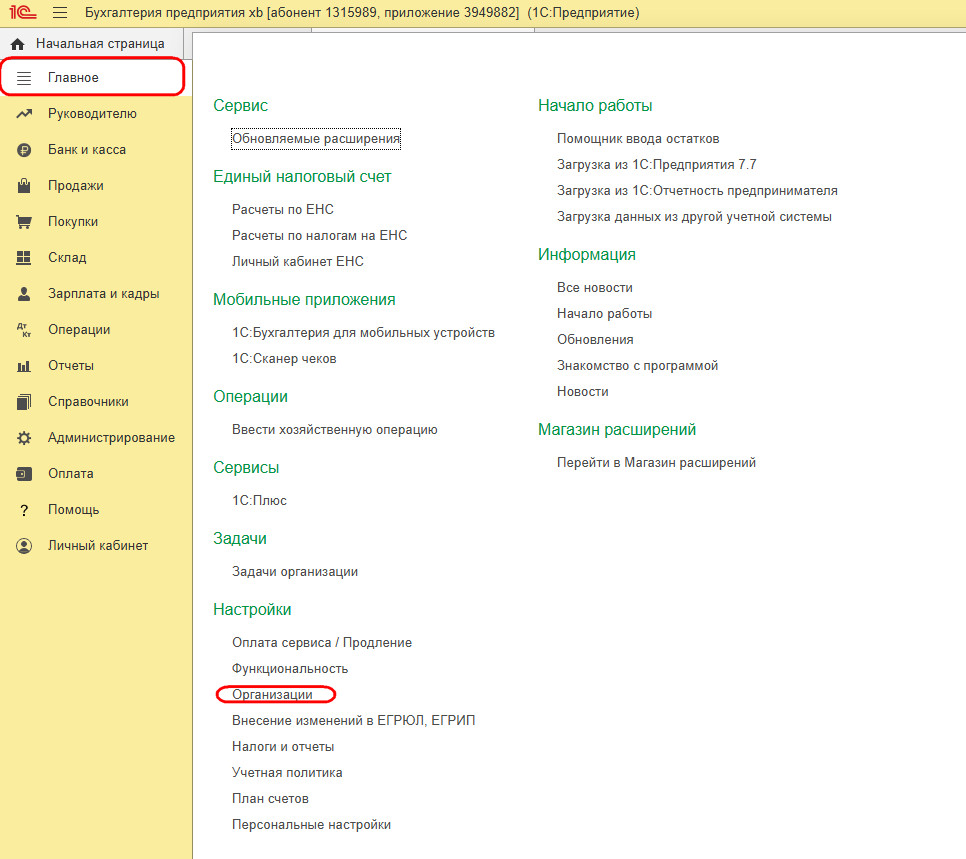This screenshot has height=859, width=966.
Task: Click the Помощь question mark icon
Action: (x=24, y=510)
